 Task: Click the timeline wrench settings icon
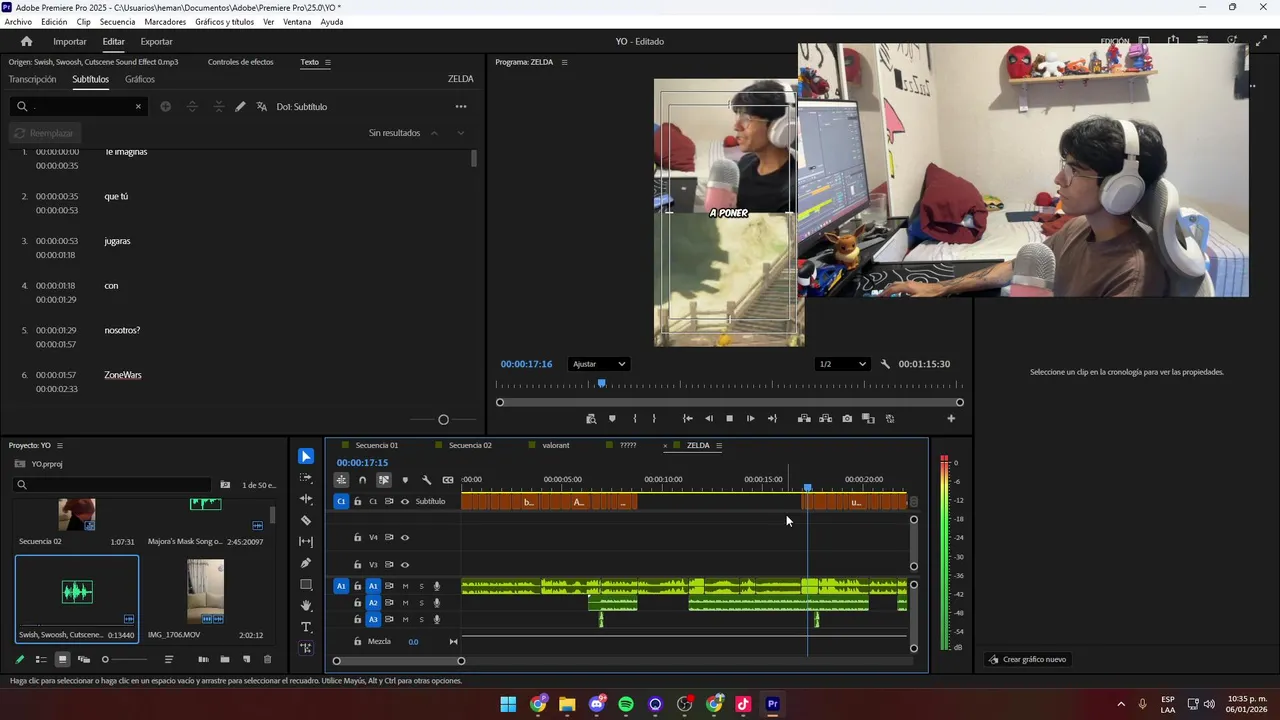(x=426, y=480)
